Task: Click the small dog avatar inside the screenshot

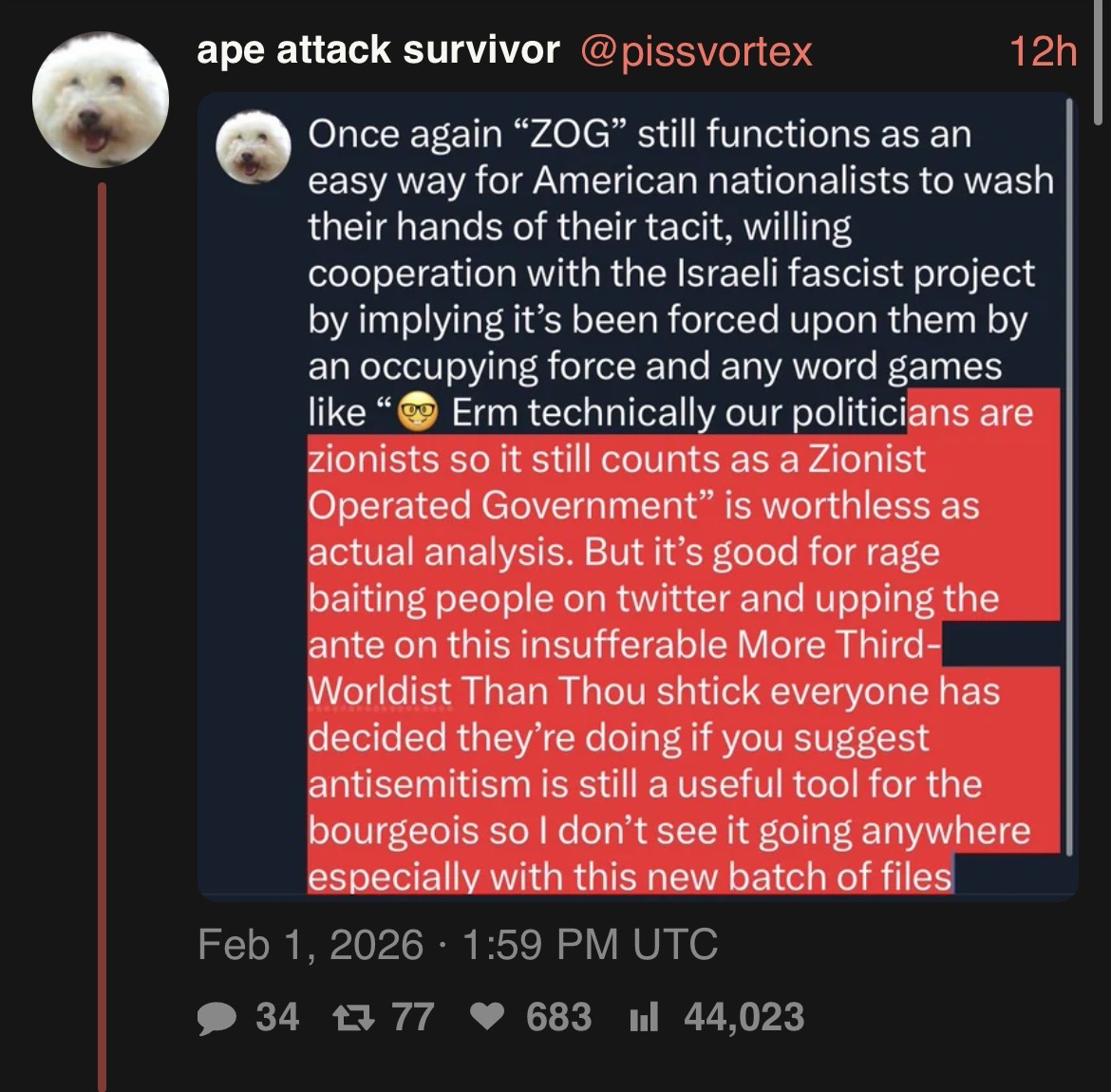Action: coord(253,146)
